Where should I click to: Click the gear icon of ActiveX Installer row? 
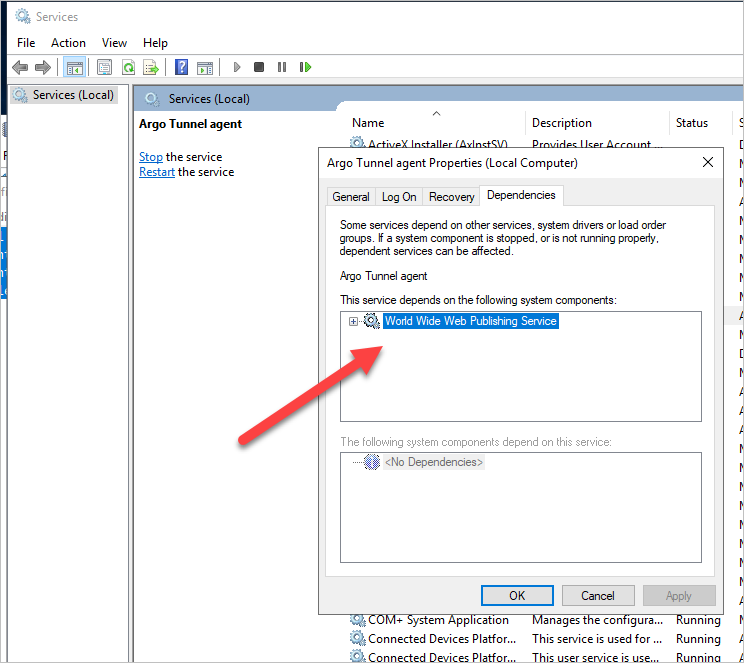pos(357,142)
